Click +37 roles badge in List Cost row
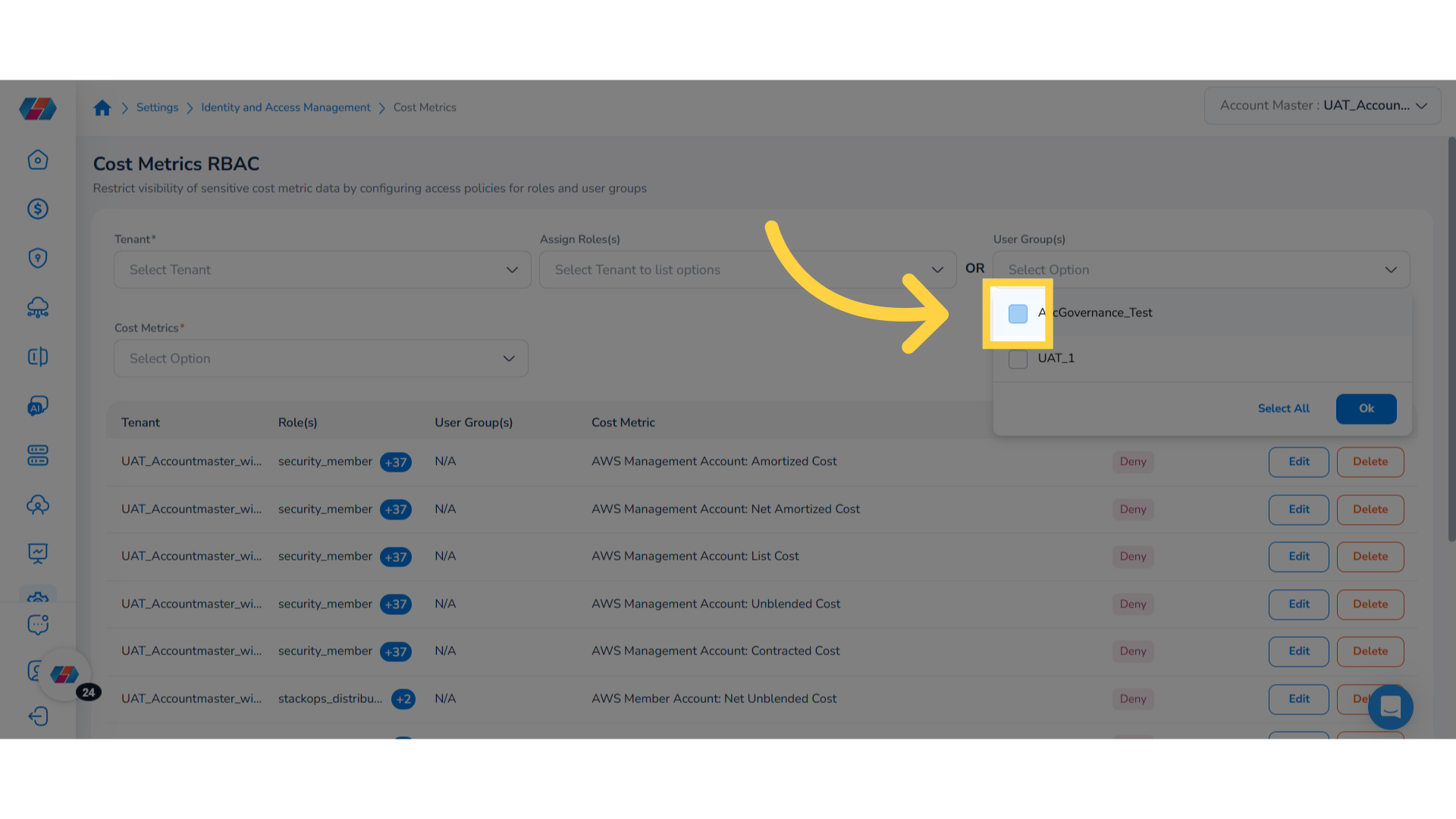Viewport: 1456px width, 819px height. (x=395, y=557)
